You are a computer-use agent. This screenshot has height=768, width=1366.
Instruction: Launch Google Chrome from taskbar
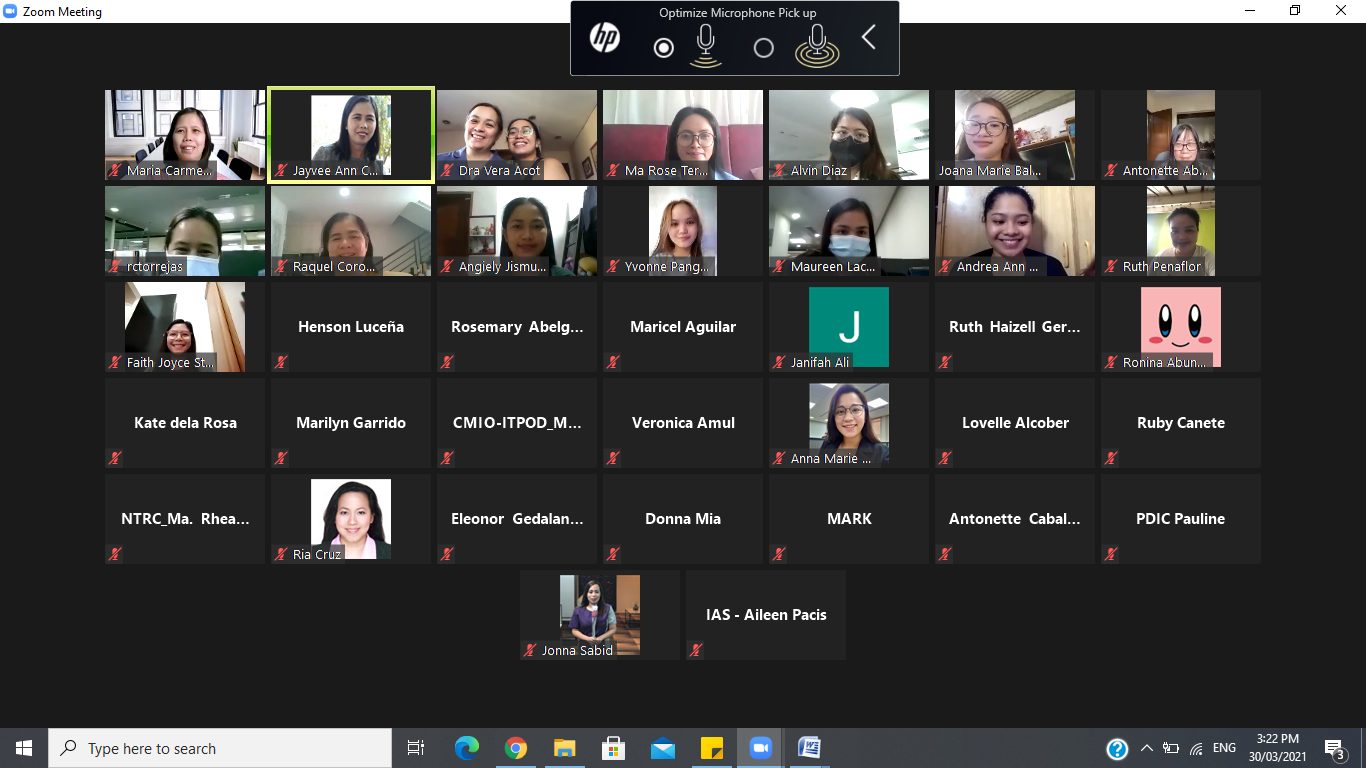(x=515, y=748)
